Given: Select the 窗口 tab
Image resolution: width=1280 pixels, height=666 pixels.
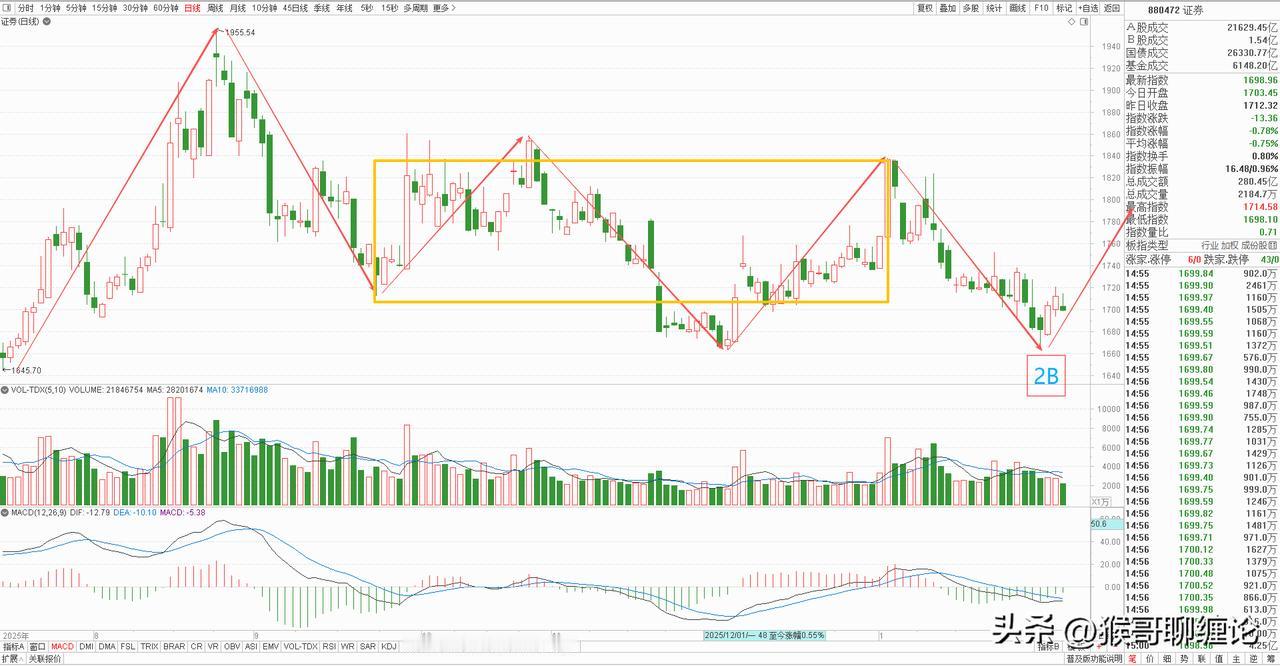Looking at the screenshot, I should pyautogui.click(x=38, y=647).
